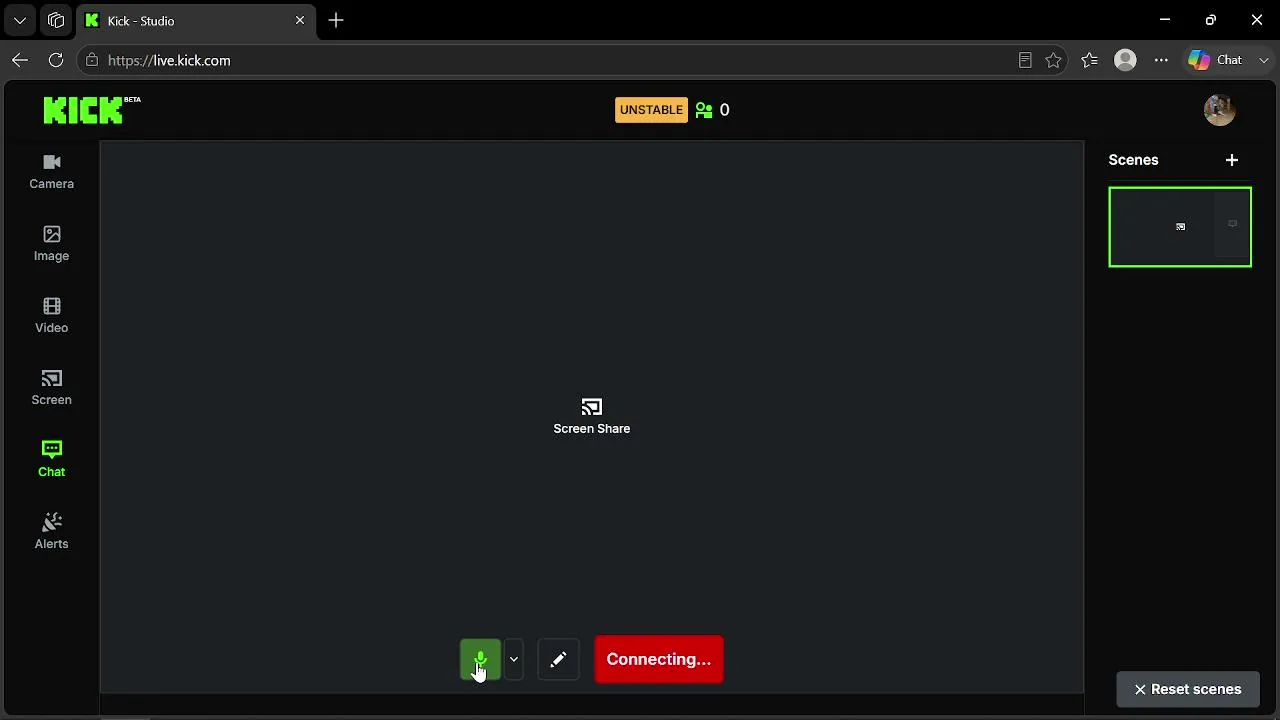Open the user profile avatar menu
Image resolution: width=1280 pixels, height=720 pixels.
click(x=1220, y=110)
